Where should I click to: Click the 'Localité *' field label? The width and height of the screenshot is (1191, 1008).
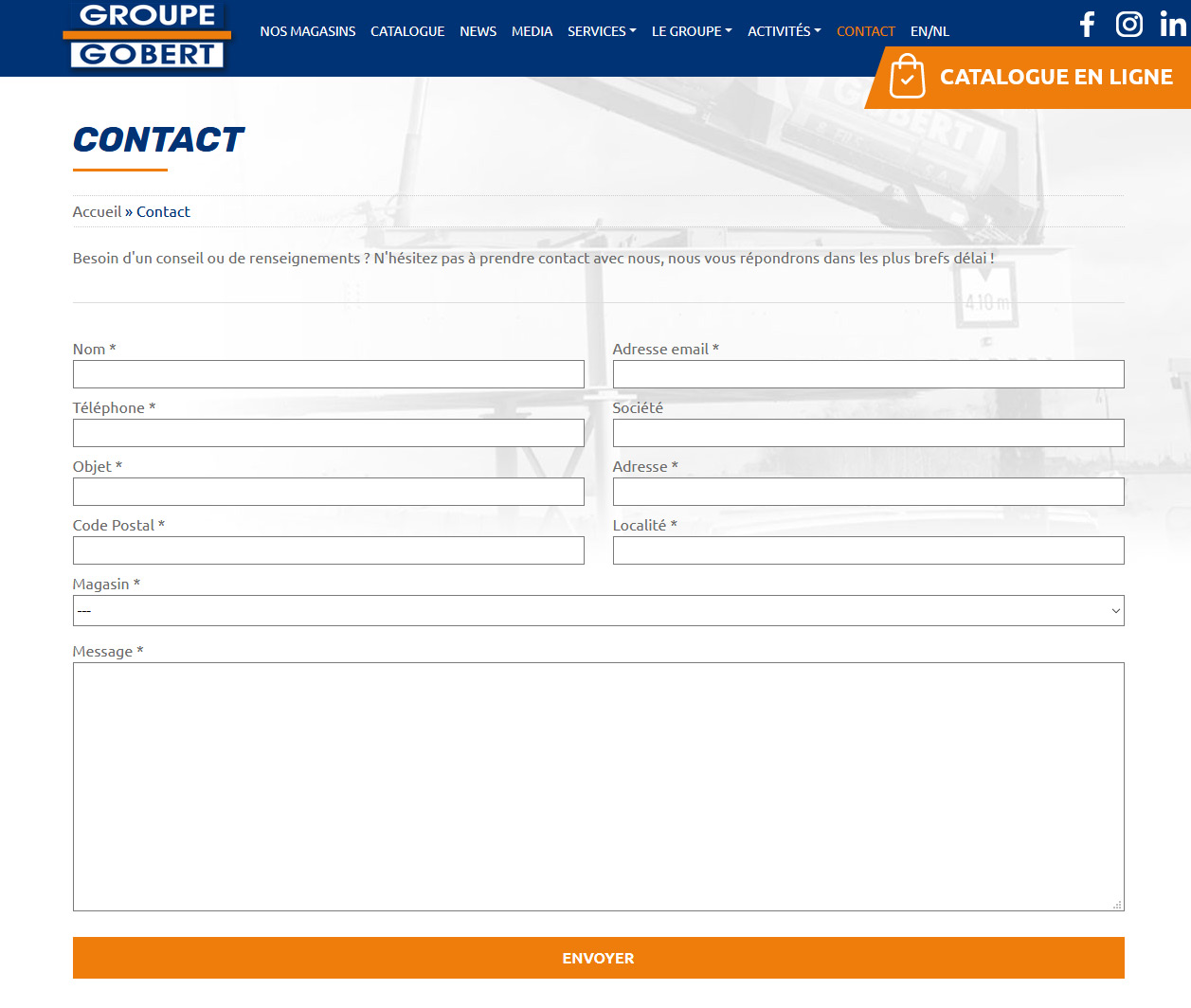(x=645, y=525)
